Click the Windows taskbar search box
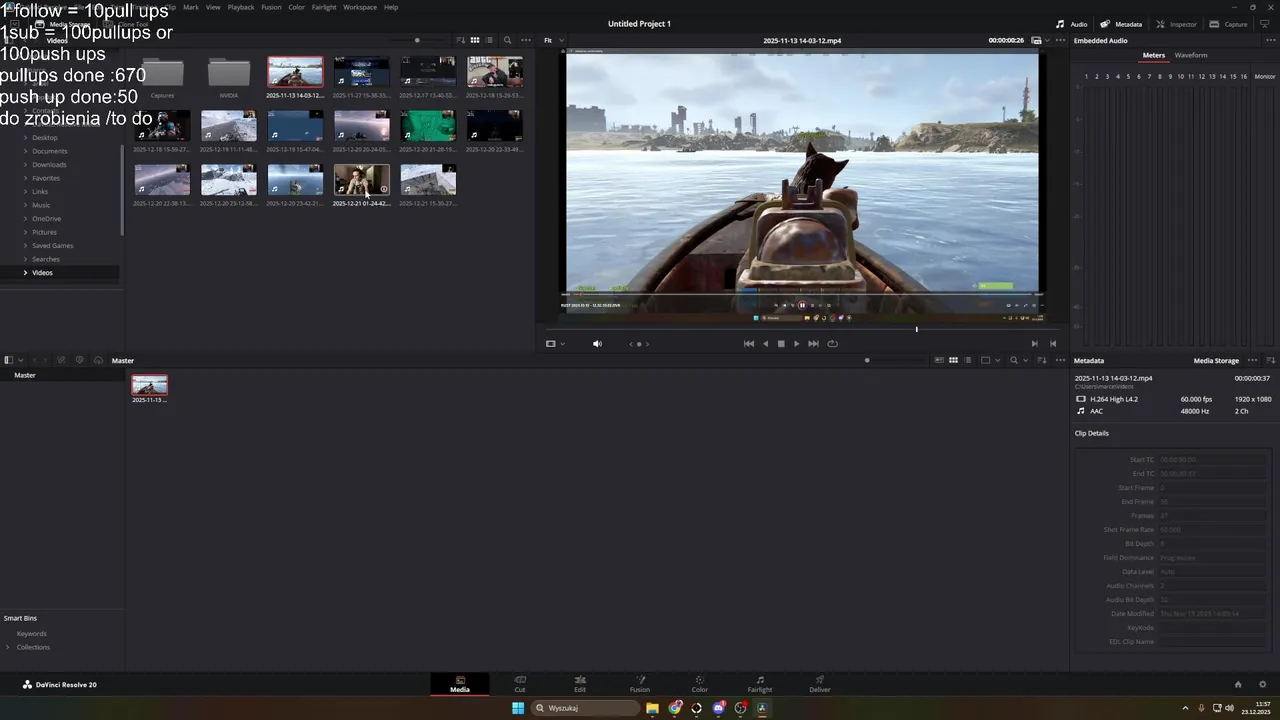This screenshot has height=720, width=1280. point(587,708)
